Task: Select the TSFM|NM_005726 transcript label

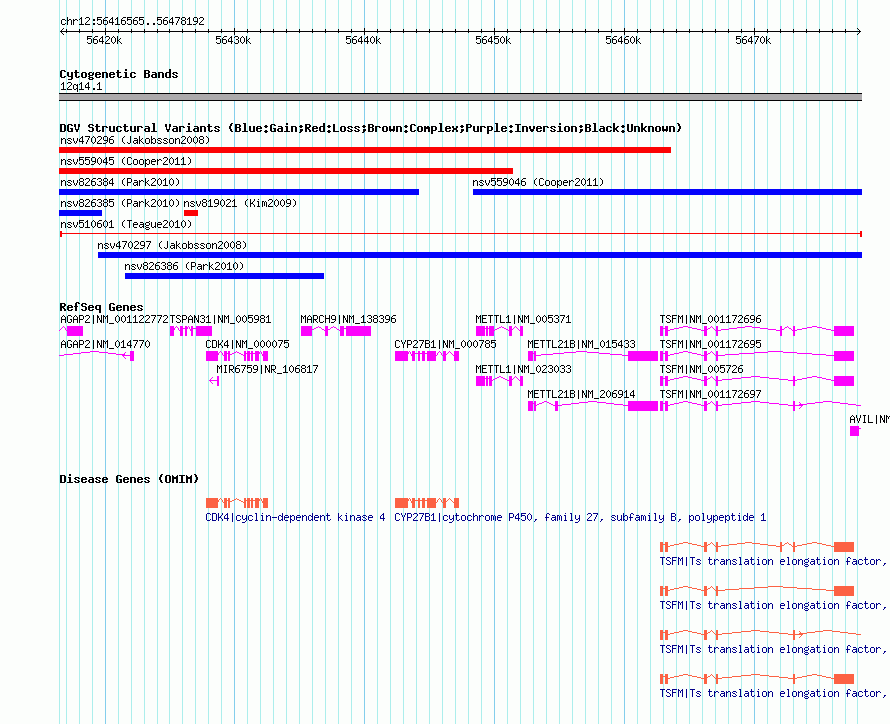Action: pyautogui.click(x=702, y=369)
